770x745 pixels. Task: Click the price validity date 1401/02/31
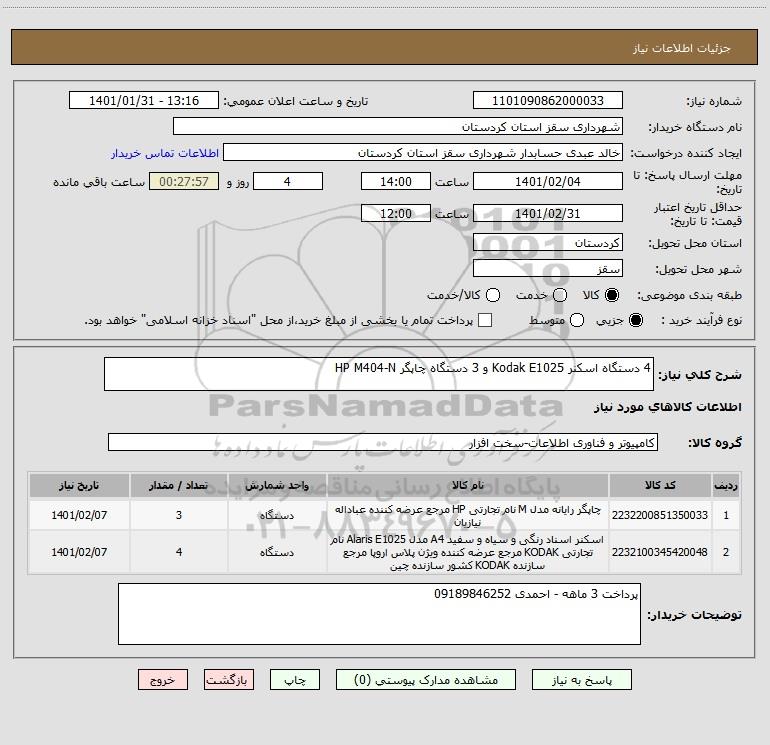548,213
